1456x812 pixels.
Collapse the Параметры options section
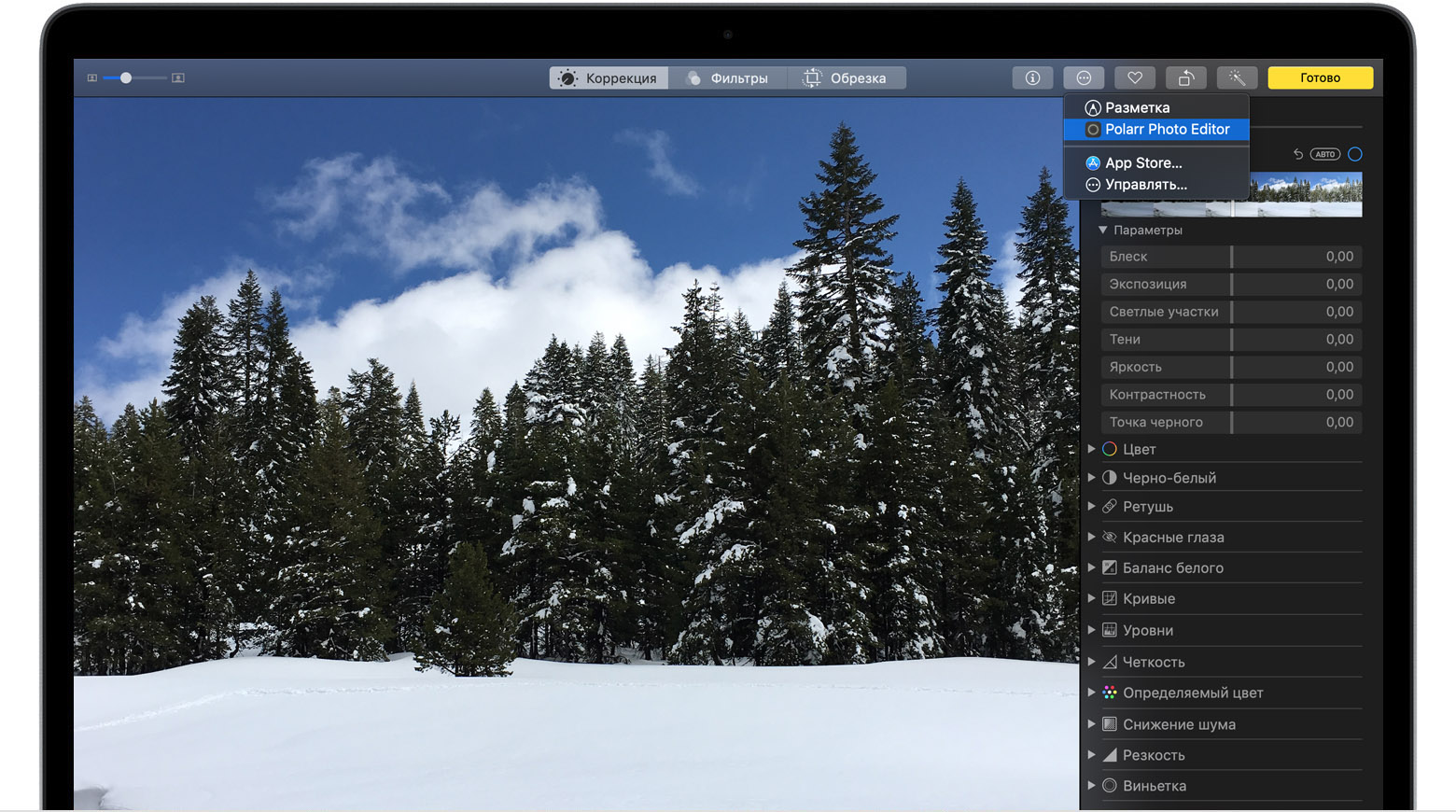click(1103, 230)
